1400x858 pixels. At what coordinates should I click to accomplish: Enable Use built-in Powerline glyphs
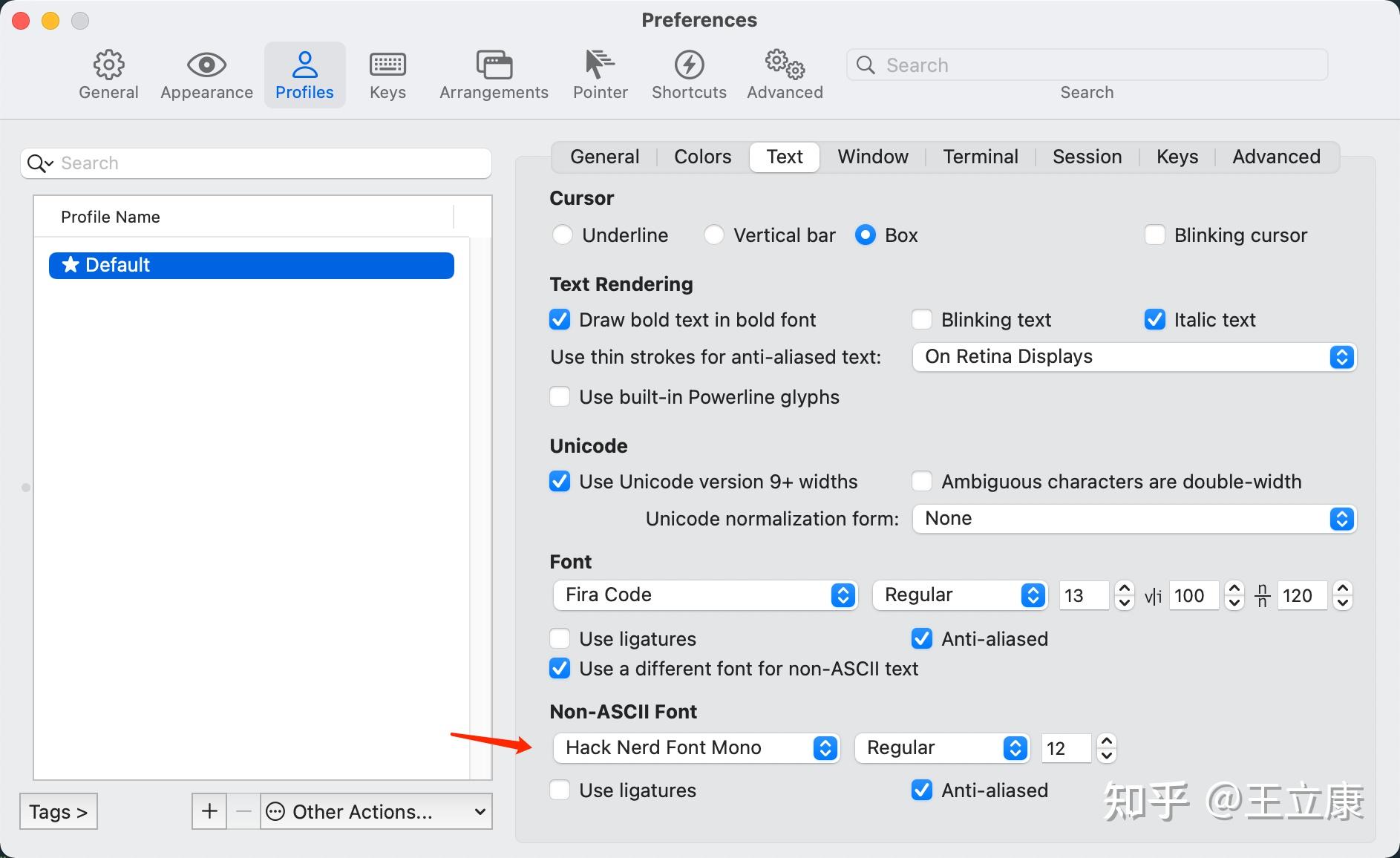(x=560, y=397)
